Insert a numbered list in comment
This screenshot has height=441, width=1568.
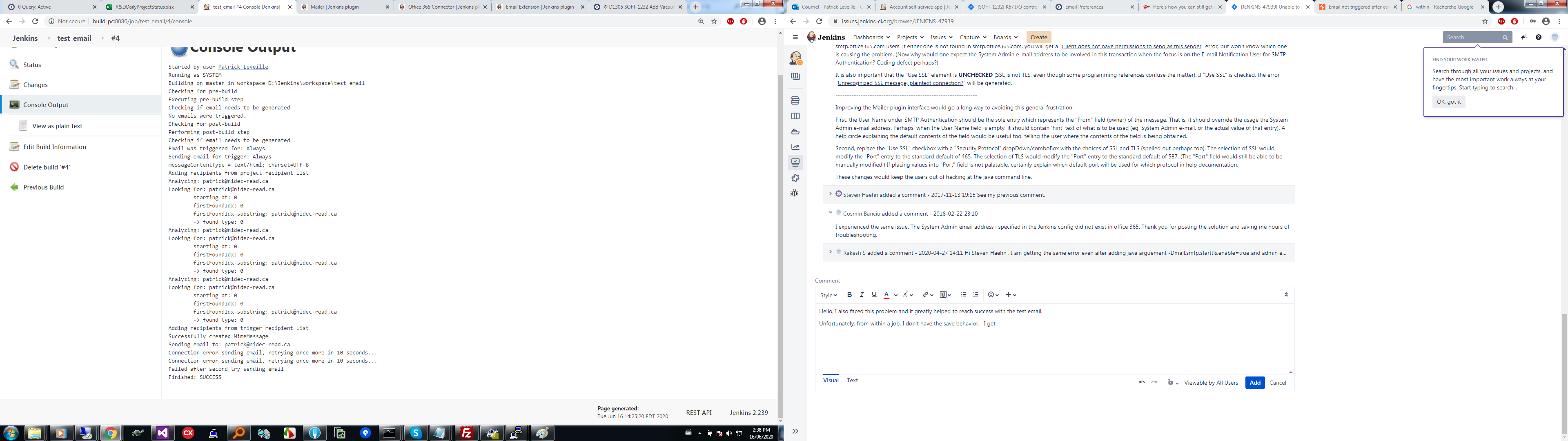tap(976, 295)
